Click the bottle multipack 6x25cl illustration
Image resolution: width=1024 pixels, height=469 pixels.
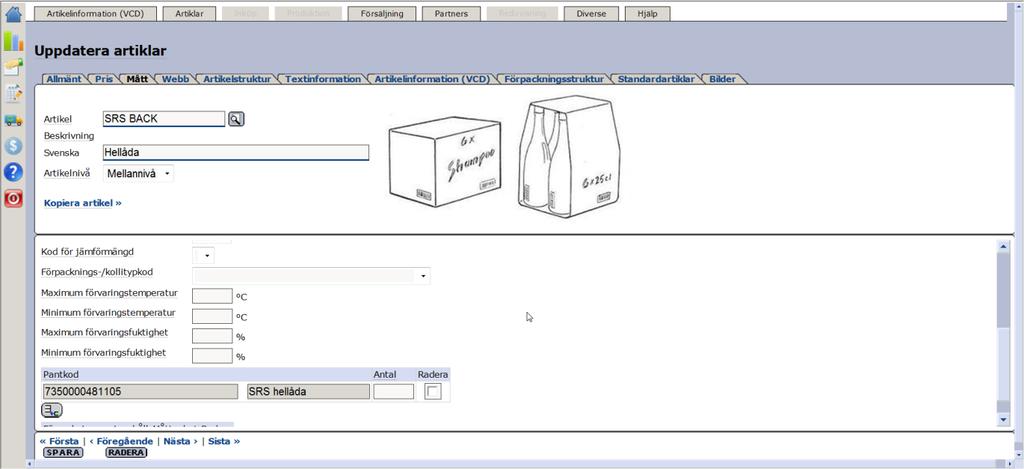pos(569,156)
